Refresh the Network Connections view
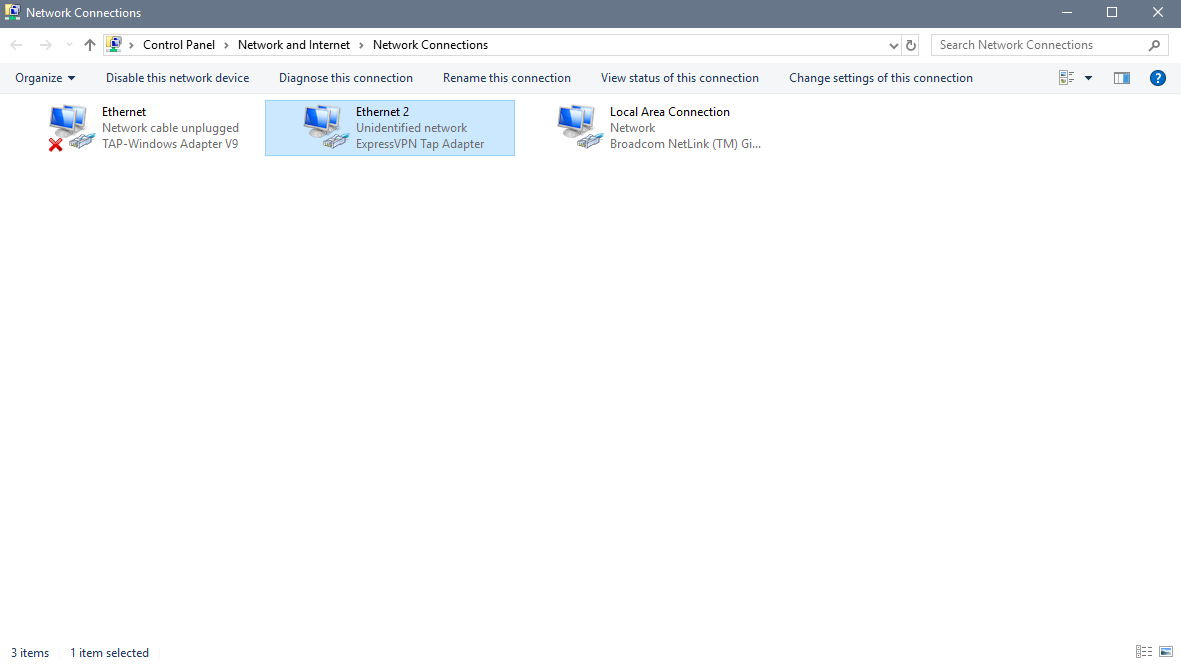1181x664 pixels. [911, 45]
